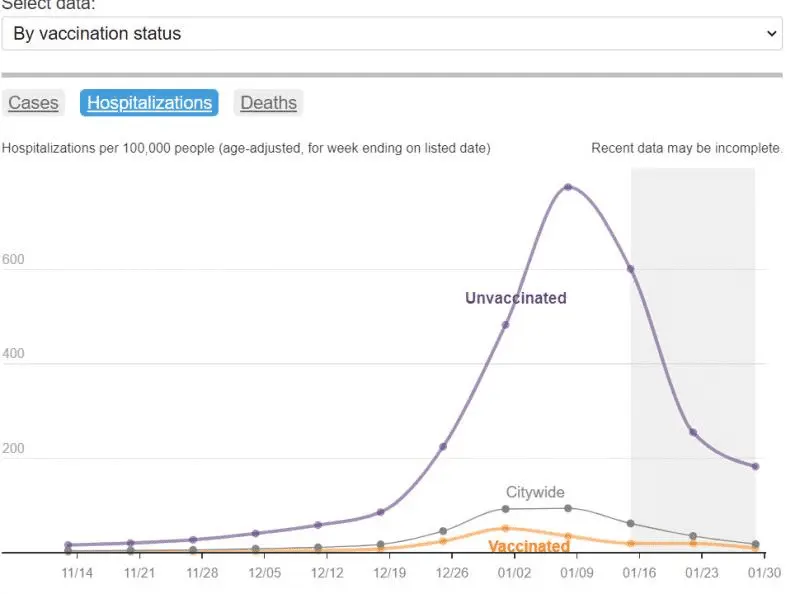
Task: Click the 11/14 x-axis date label
Action: tap(77, 573)
